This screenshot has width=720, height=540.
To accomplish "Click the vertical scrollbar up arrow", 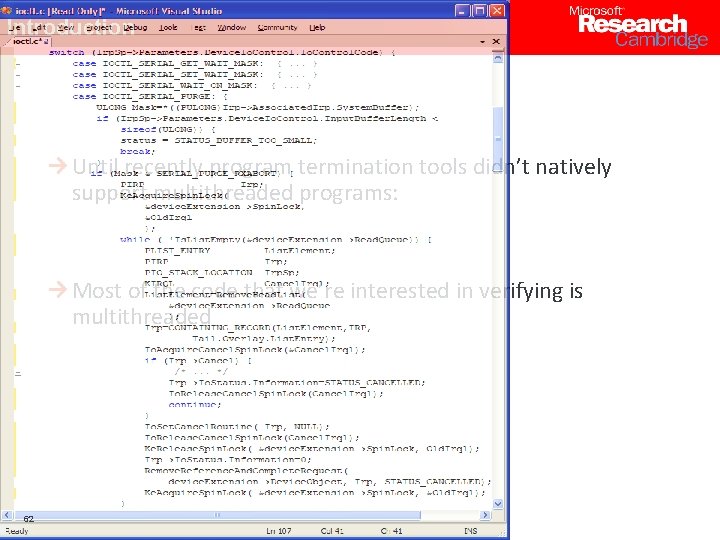I will tap(498, 58).
